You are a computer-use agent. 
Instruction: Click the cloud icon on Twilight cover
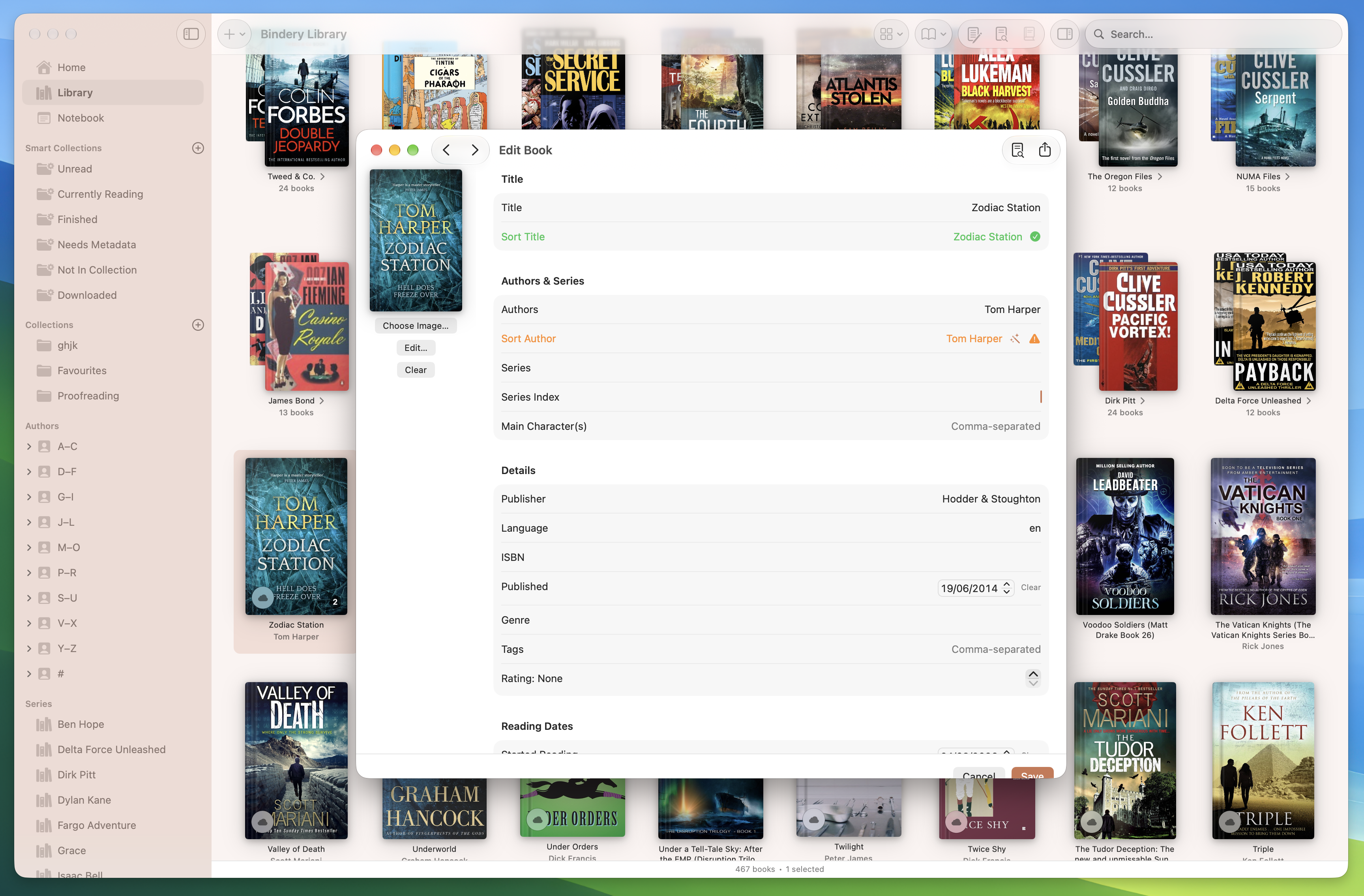[x=814, y=820]
